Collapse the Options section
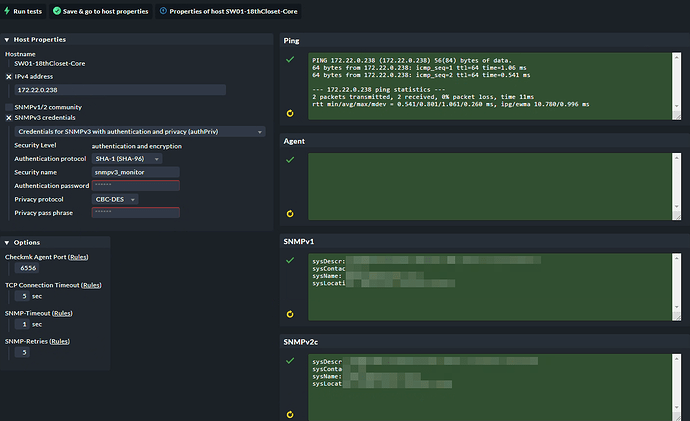 click(8, 242)
